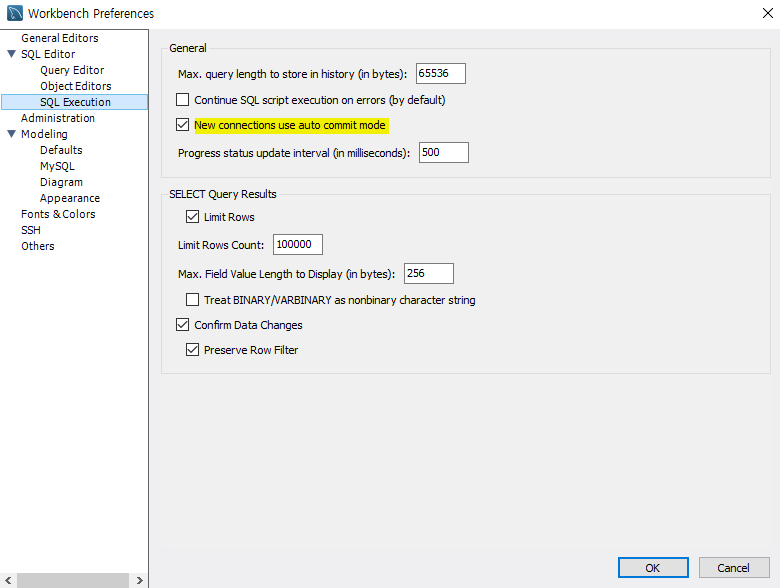Click the sidebar horizontal scrollbar thumb
This screenshot has height=588, width=780.
[x=73, y=580]
